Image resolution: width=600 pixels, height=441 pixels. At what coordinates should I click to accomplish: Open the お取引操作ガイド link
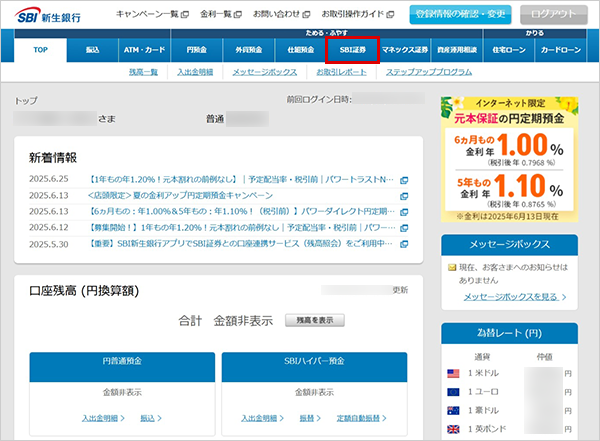point(353,14)
